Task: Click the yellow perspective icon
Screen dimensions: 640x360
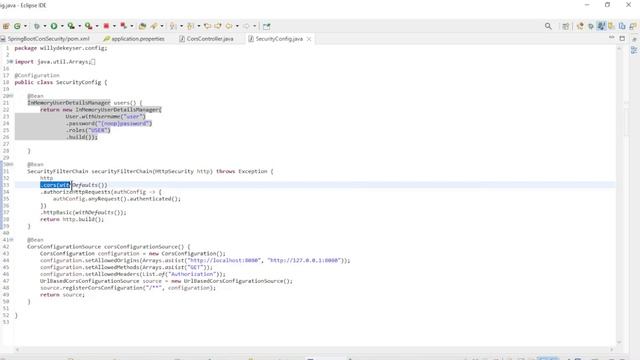Action: click(x=611, y=26)
